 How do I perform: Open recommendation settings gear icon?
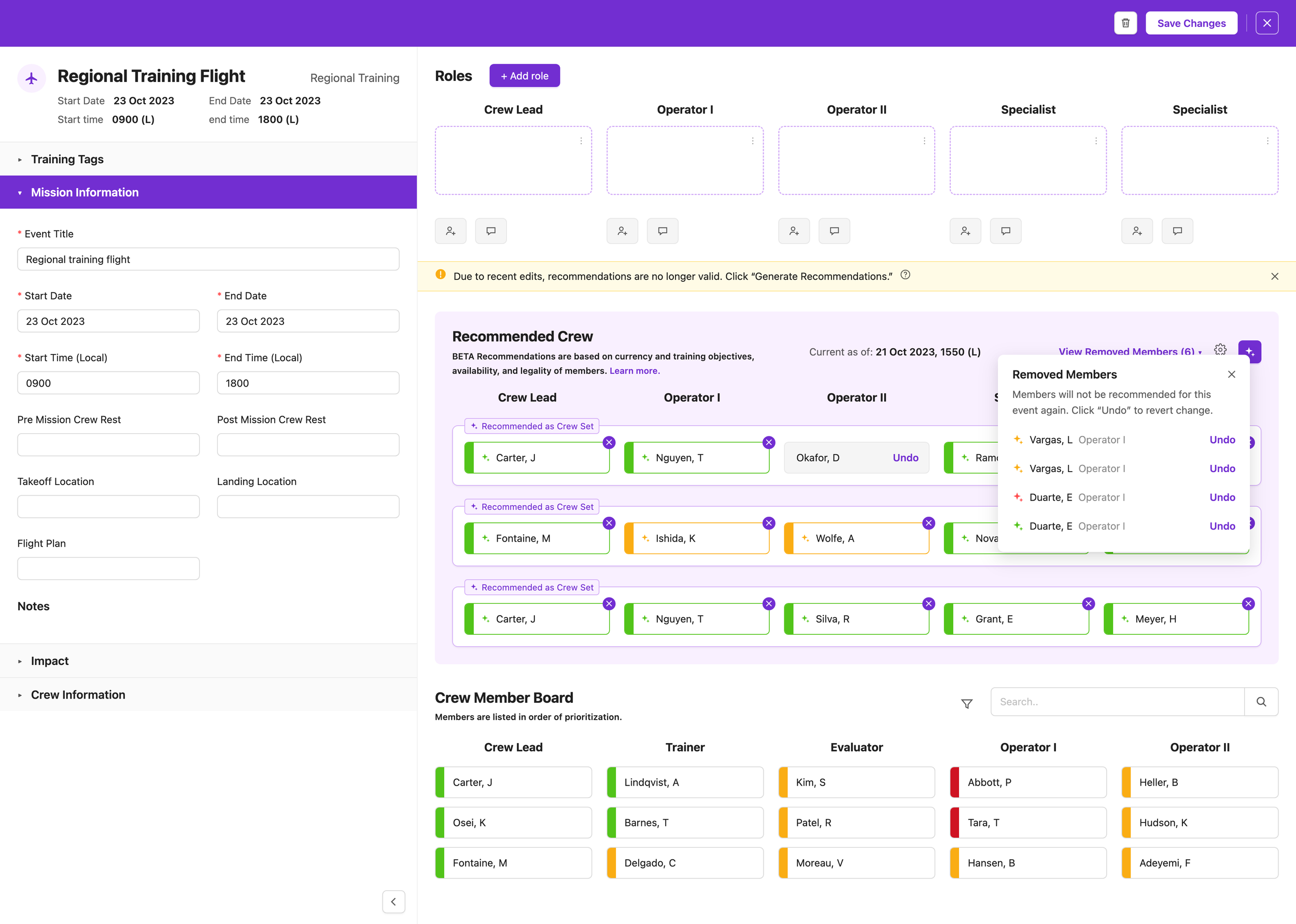(x=1220, y=349)
